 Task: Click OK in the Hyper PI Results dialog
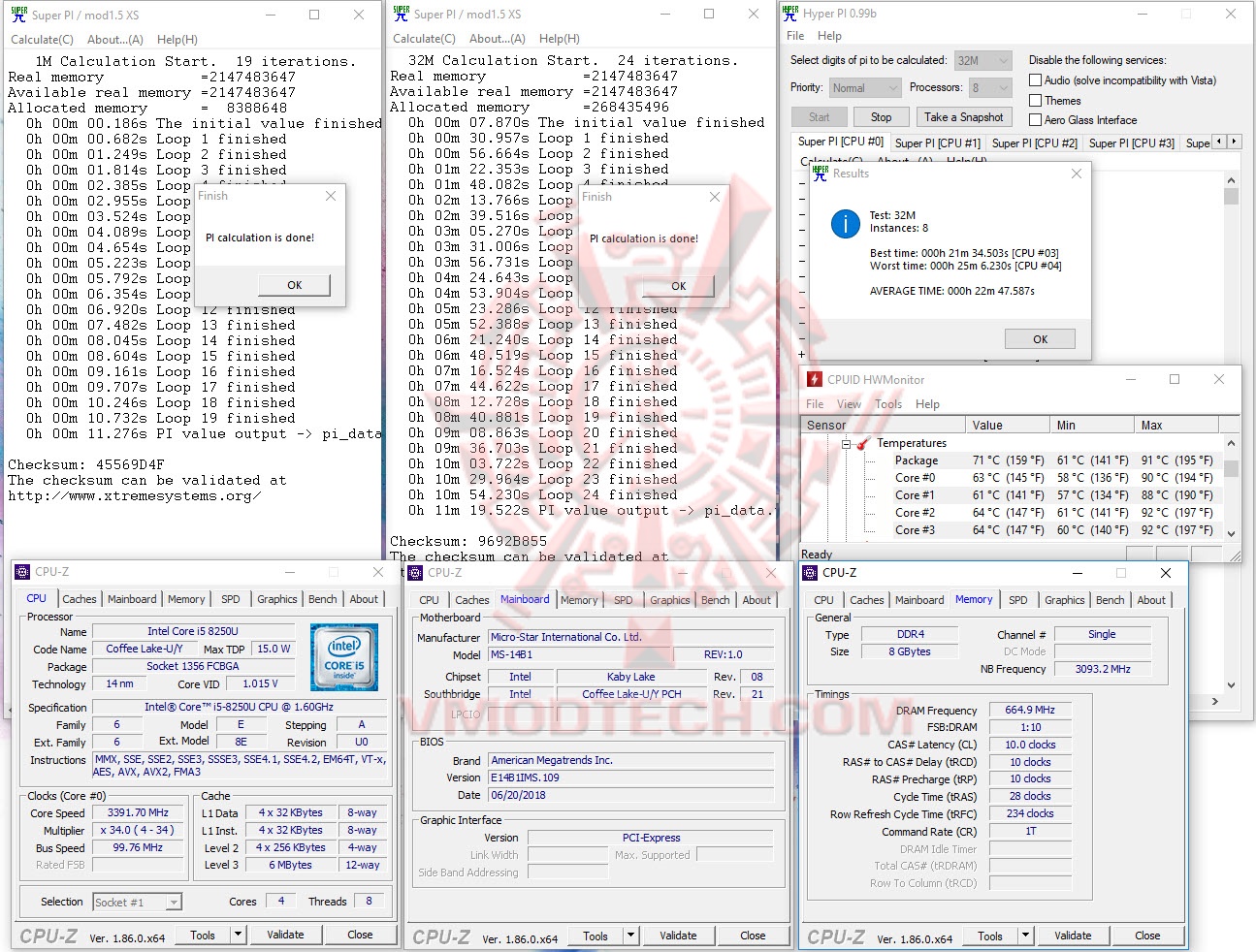coord(1041,339)
